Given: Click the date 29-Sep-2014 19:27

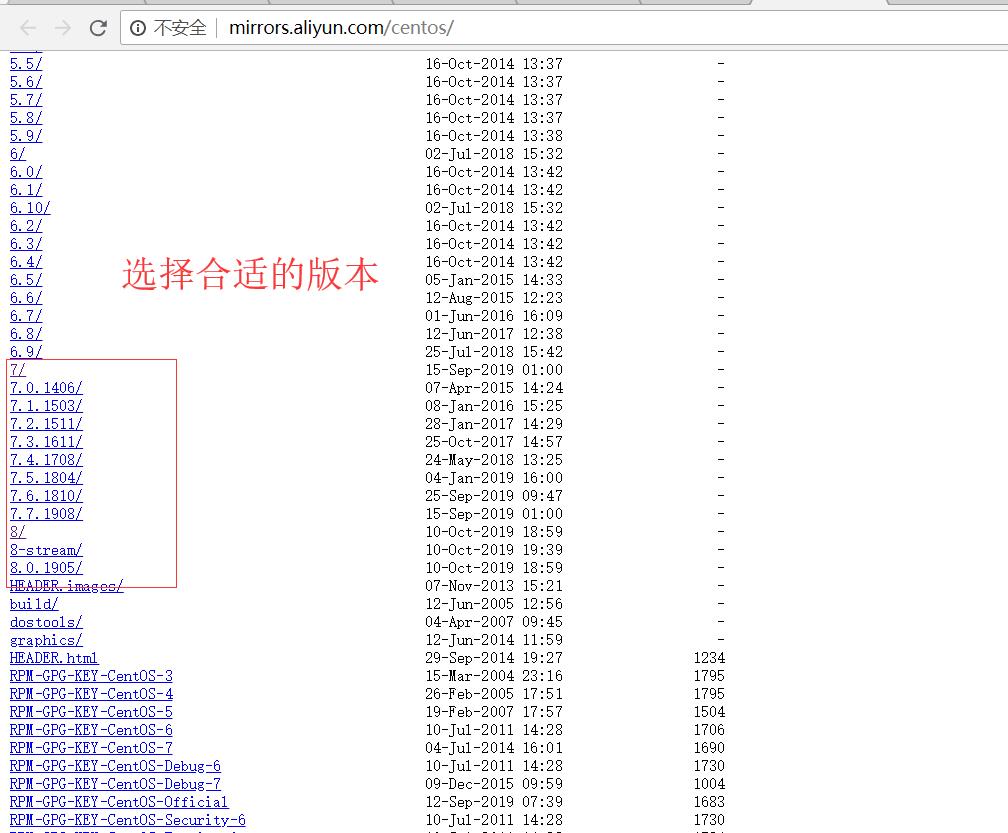Looking at the screenshot, I should [494, 658].
